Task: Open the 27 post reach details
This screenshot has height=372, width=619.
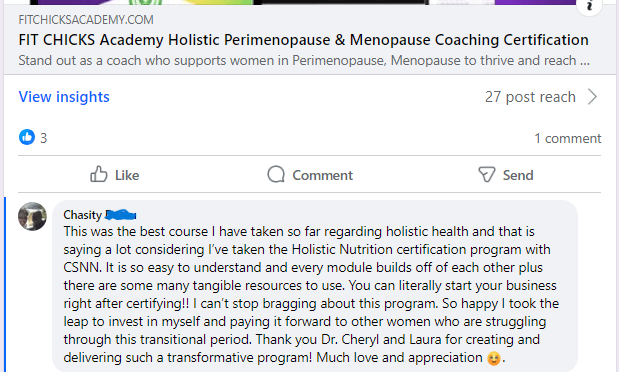Action: [530, 97]
